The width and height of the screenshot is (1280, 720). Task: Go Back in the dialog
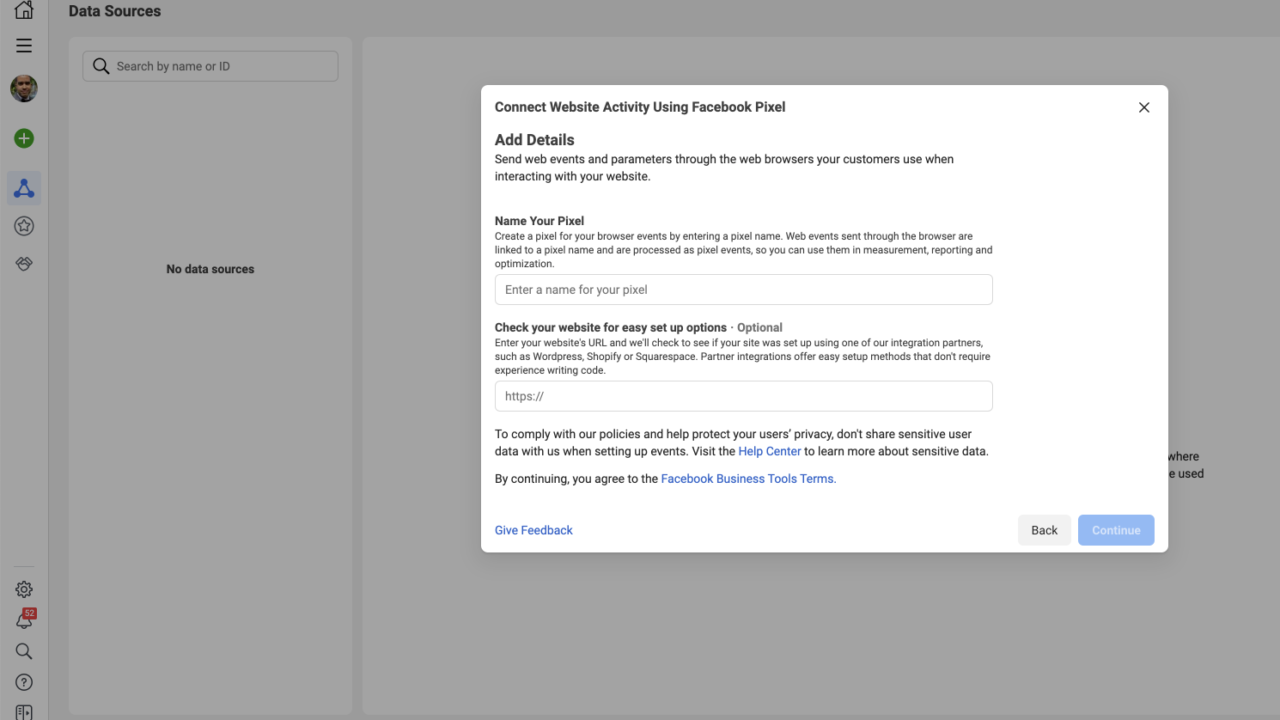click(x=1044, y=530)
